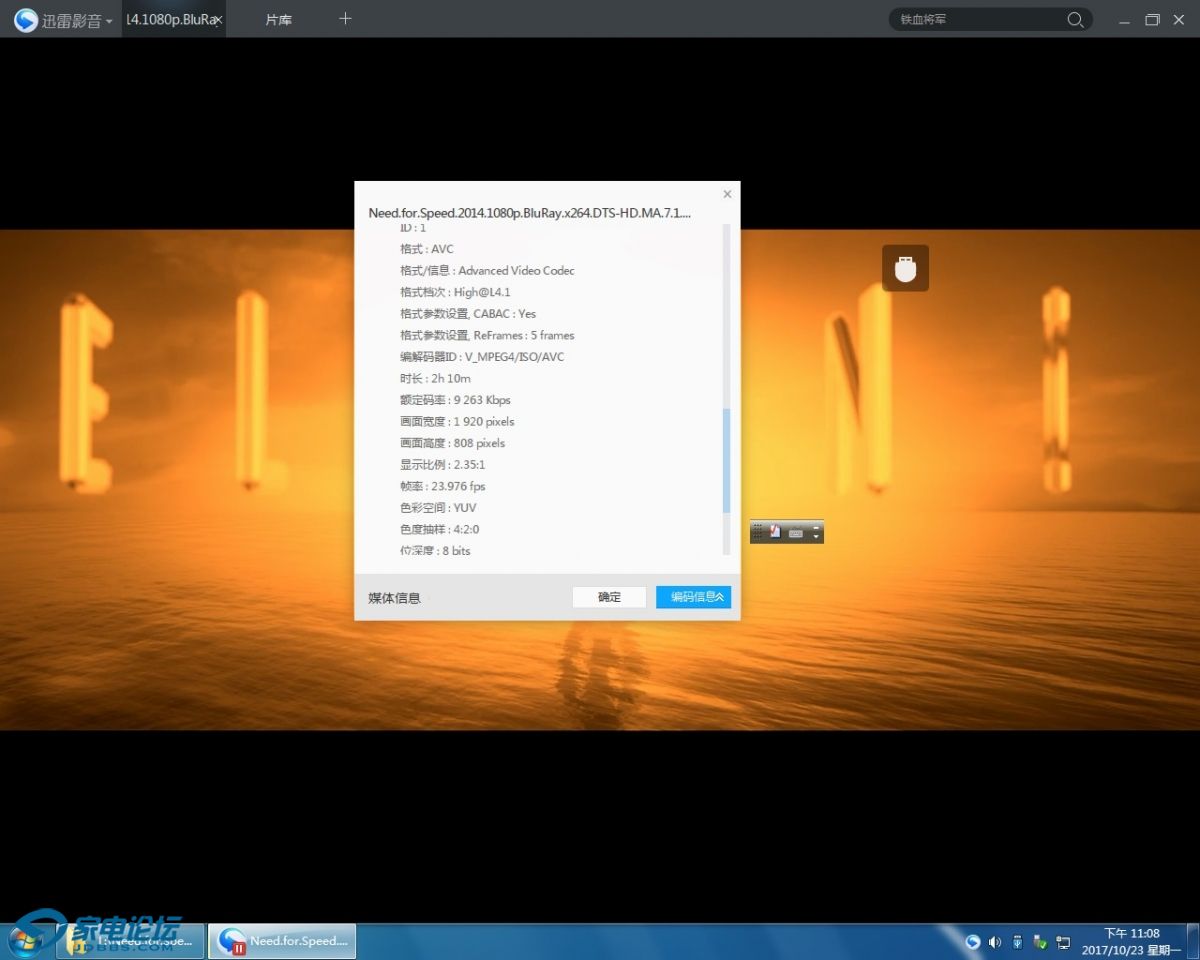This screenshot has width=1200, height=960.
Task: Maximize the player window
Action: click(x=1152, y=20)
